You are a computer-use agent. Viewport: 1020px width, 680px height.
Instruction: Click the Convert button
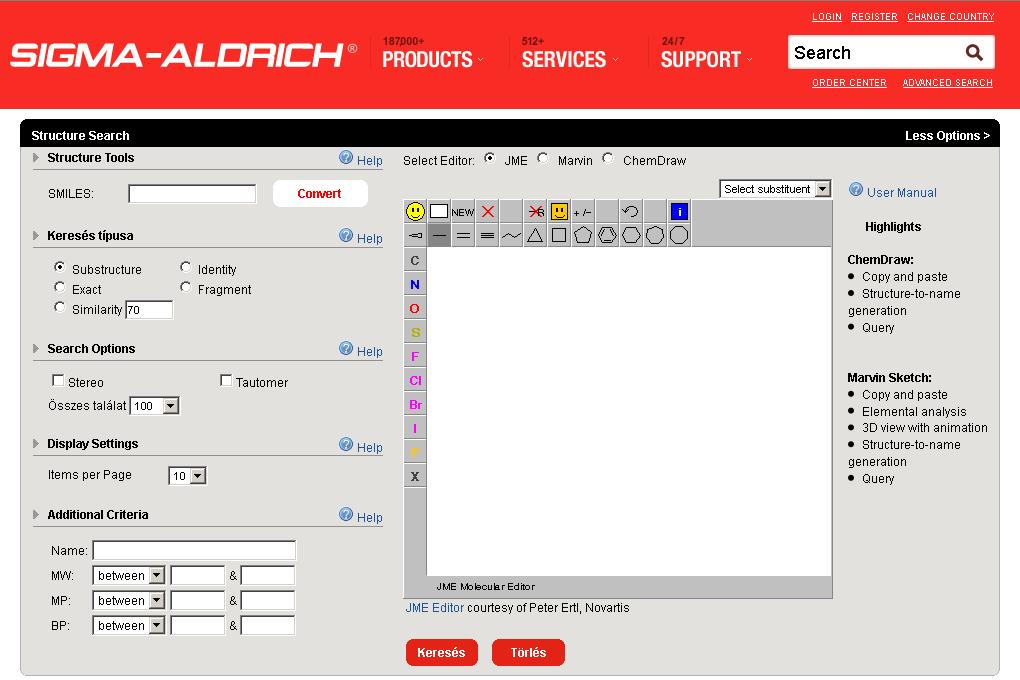[x=319, y=193]
